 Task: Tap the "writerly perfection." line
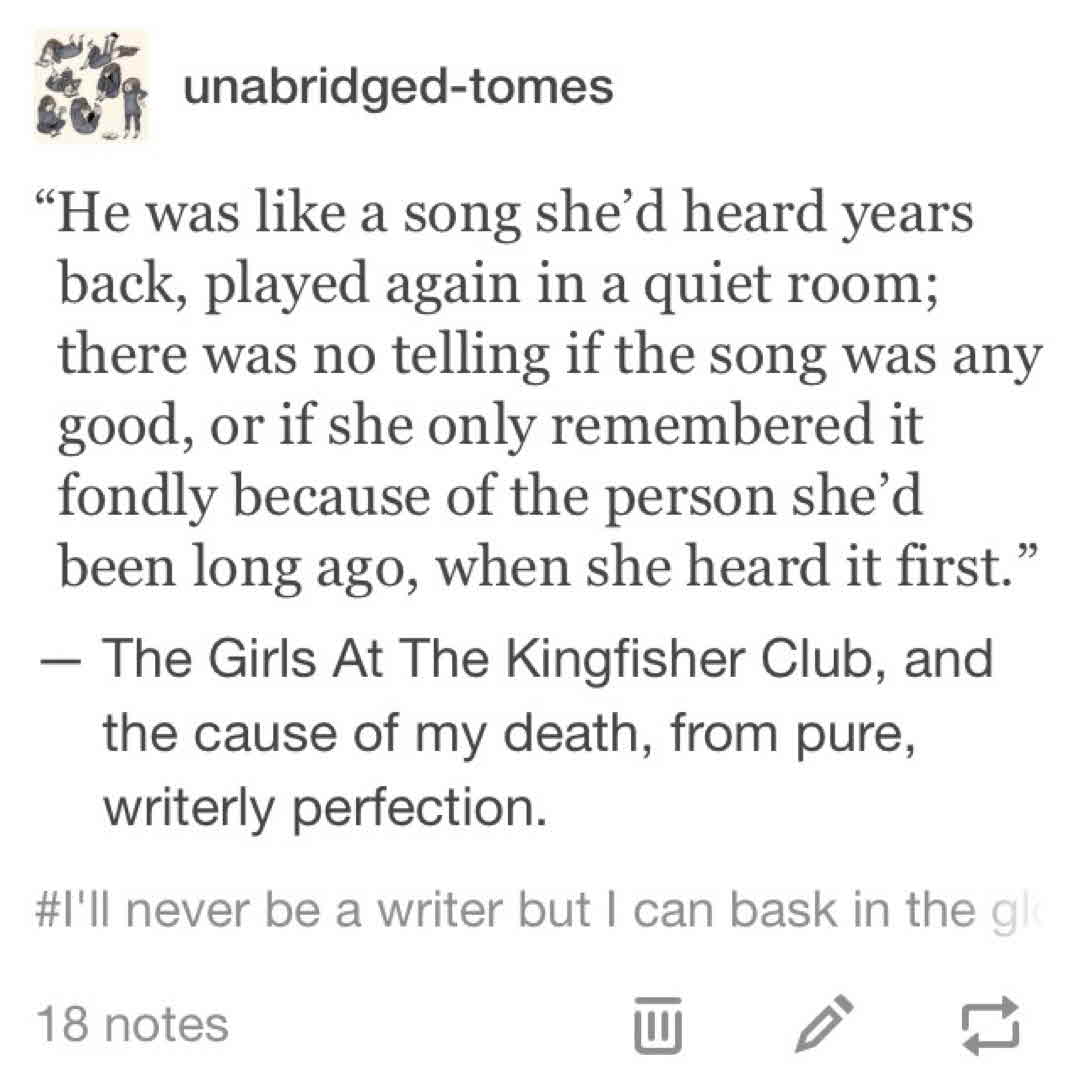point(325,809)
